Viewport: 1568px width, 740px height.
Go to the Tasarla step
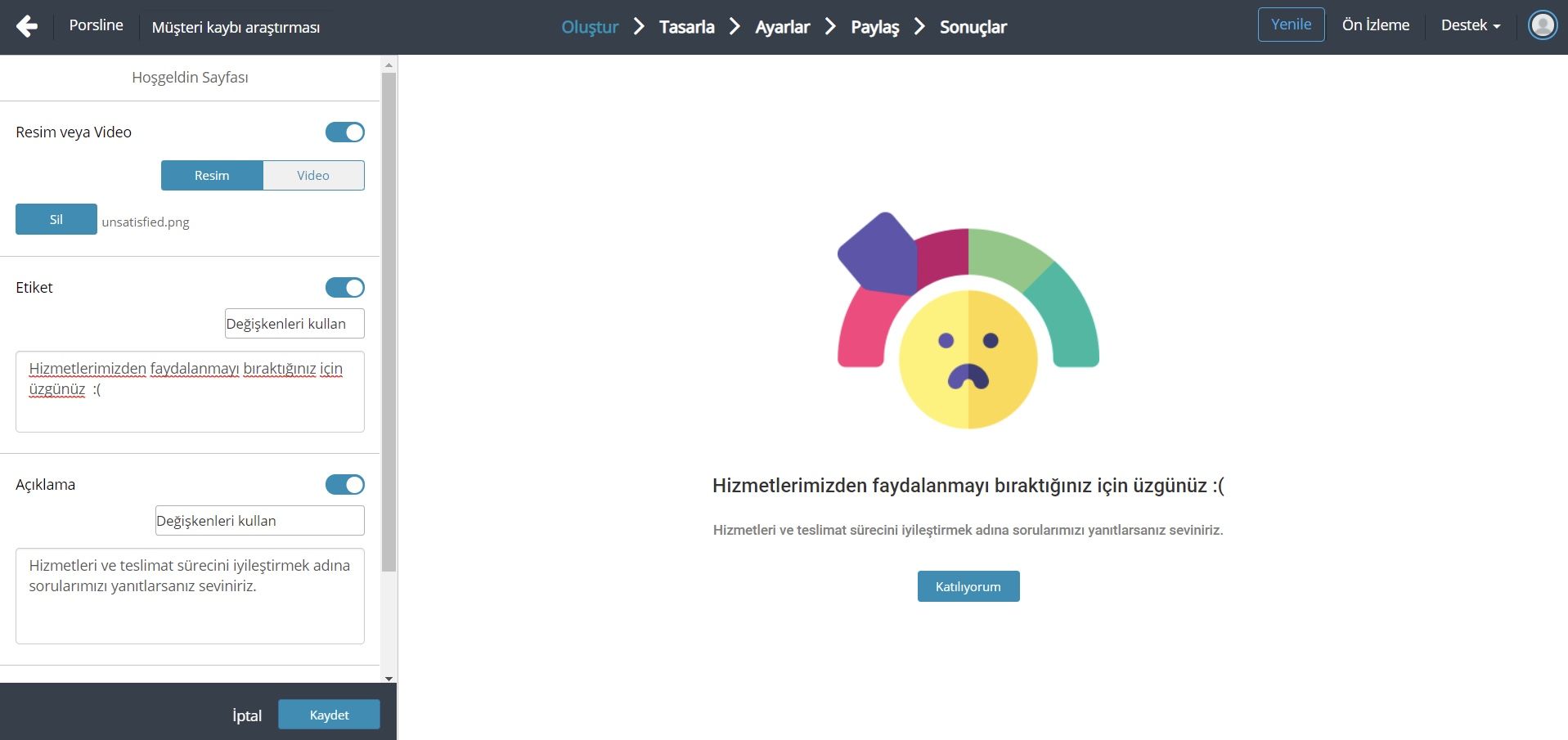(x=687, y=27)
